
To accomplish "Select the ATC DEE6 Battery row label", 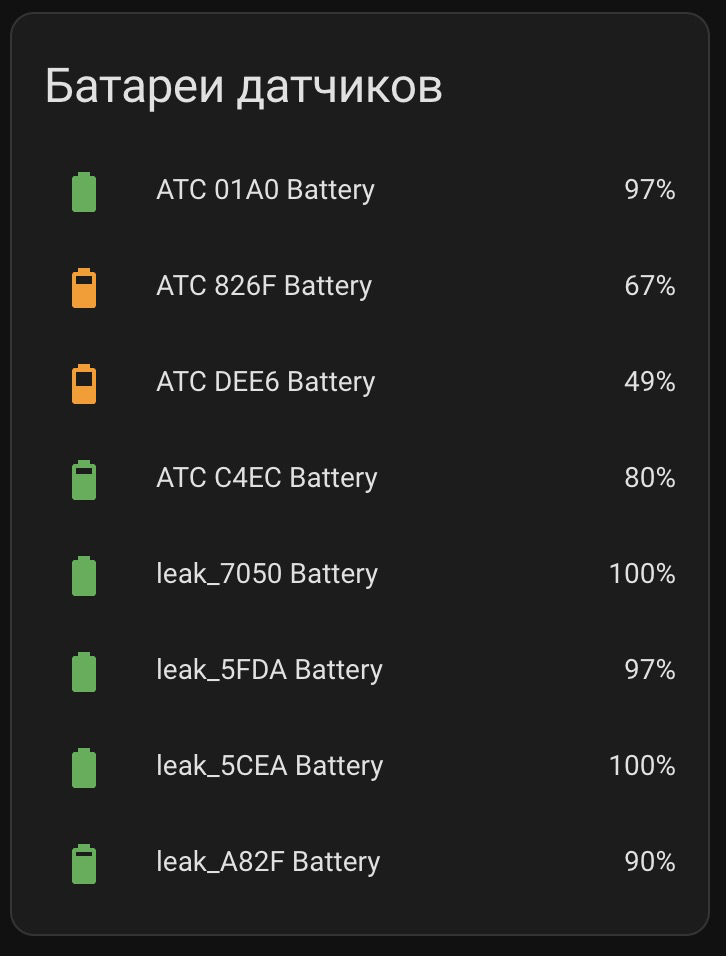I will coord(265,382).
